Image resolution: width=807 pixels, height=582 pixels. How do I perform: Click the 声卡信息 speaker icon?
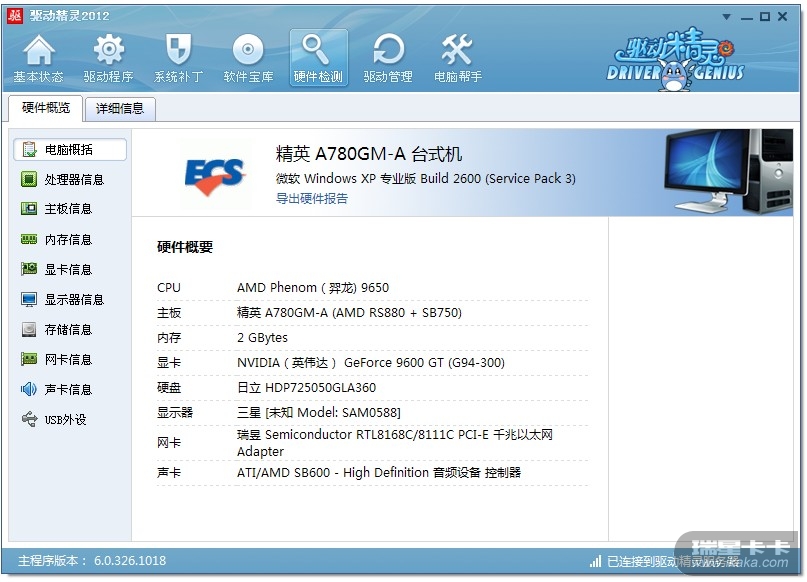point(29,390)
